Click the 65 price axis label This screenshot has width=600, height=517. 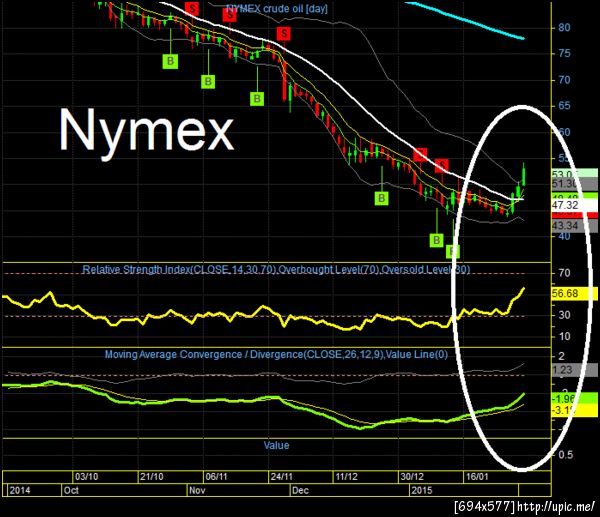pos(564,106)
